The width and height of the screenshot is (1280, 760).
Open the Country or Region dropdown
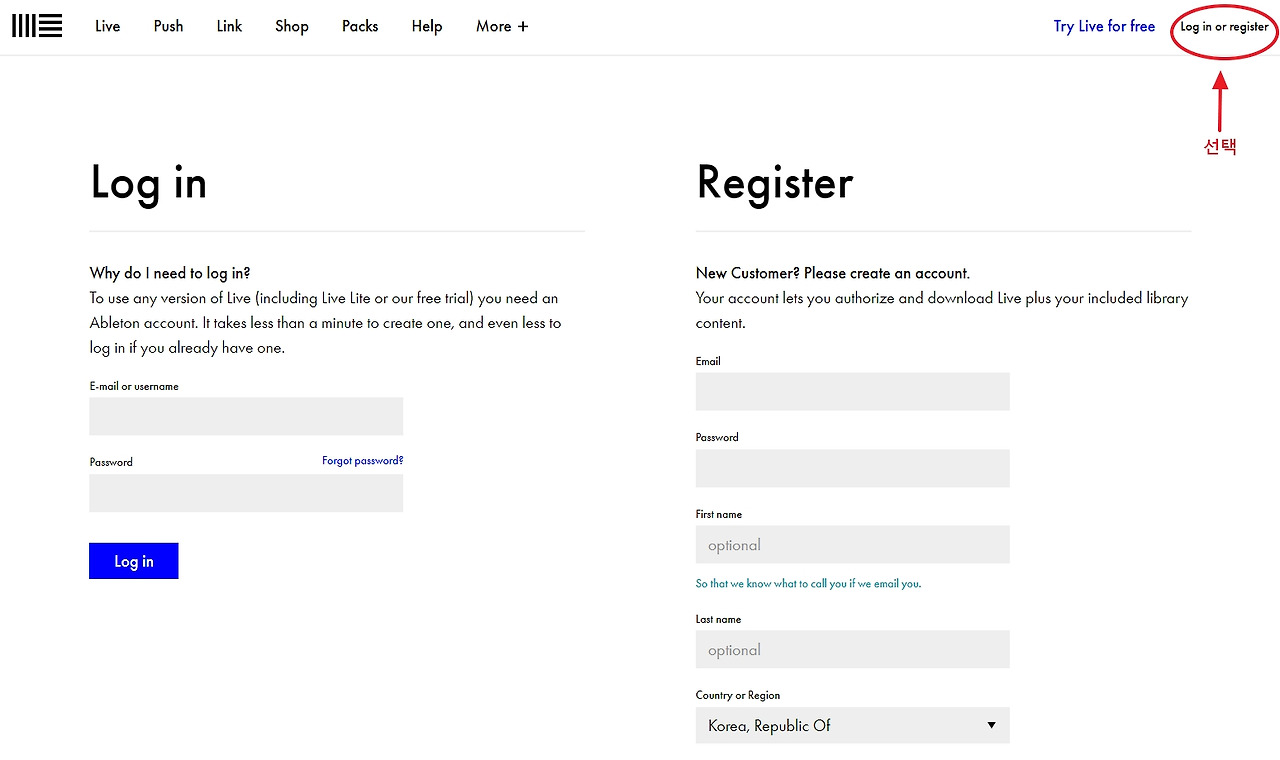(x=852, y=725)
